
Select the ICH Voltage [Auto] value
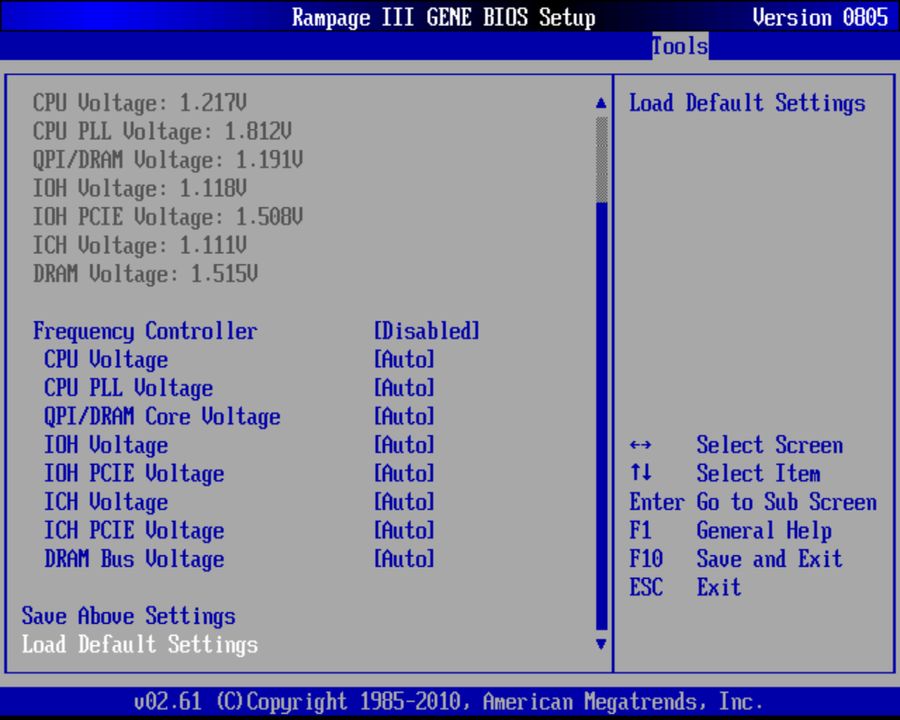(x=404, y=502)
